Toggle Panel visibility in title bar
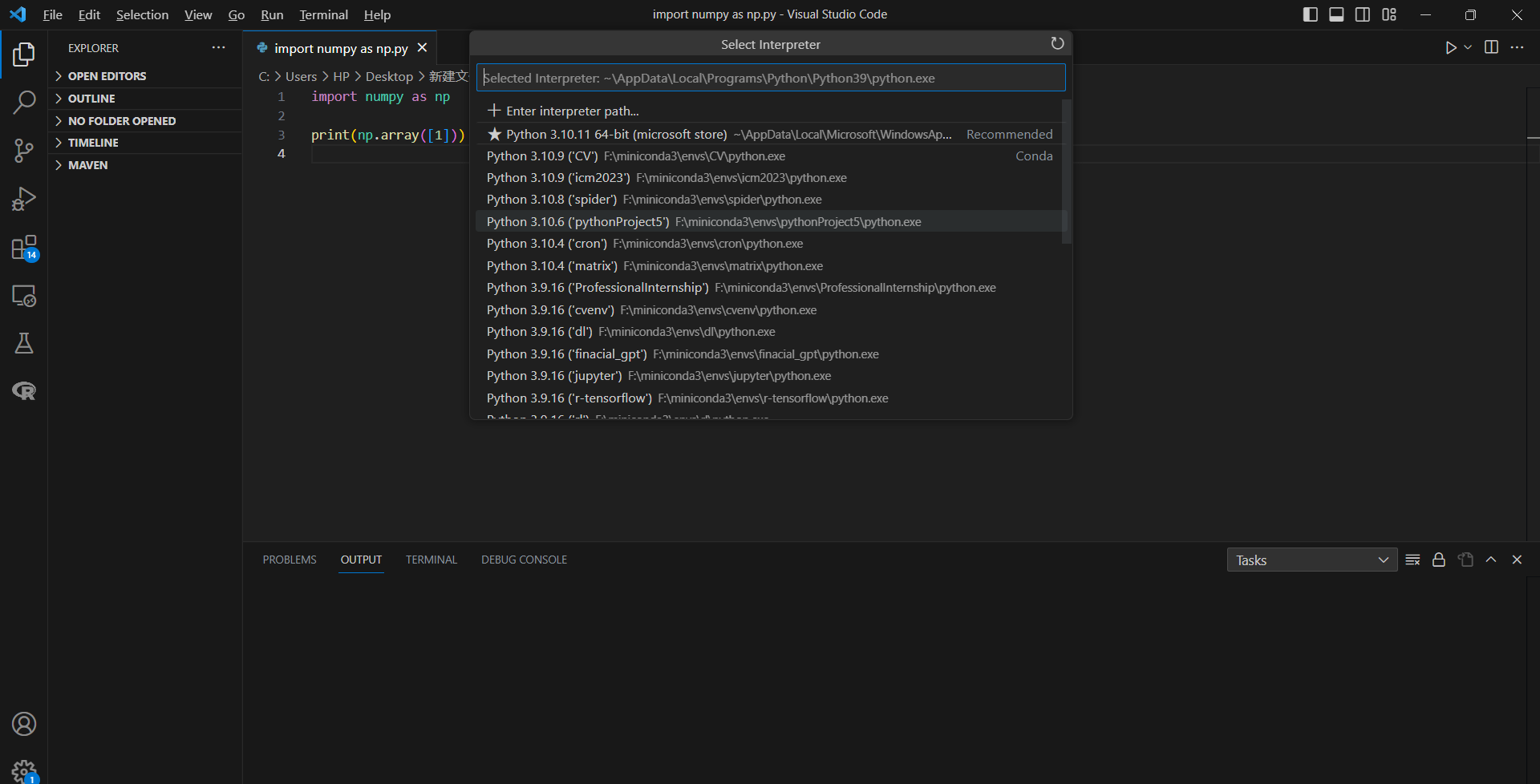This screenshot has height=784, width=1540. [1336, 14]
